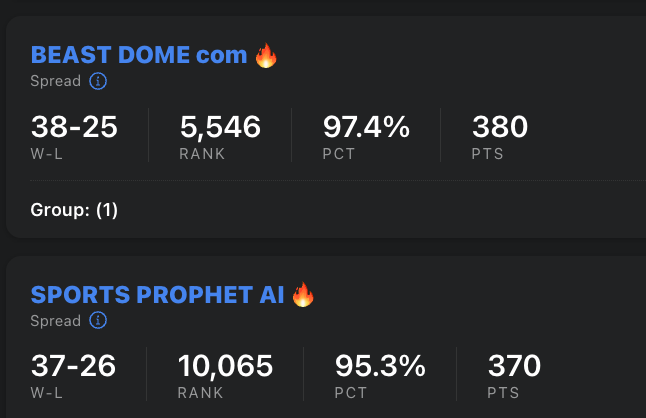Click the fire icon beside SPORTS PROPHET AI
The width and height of the screenshot is (646, 418).
point(303,294)
